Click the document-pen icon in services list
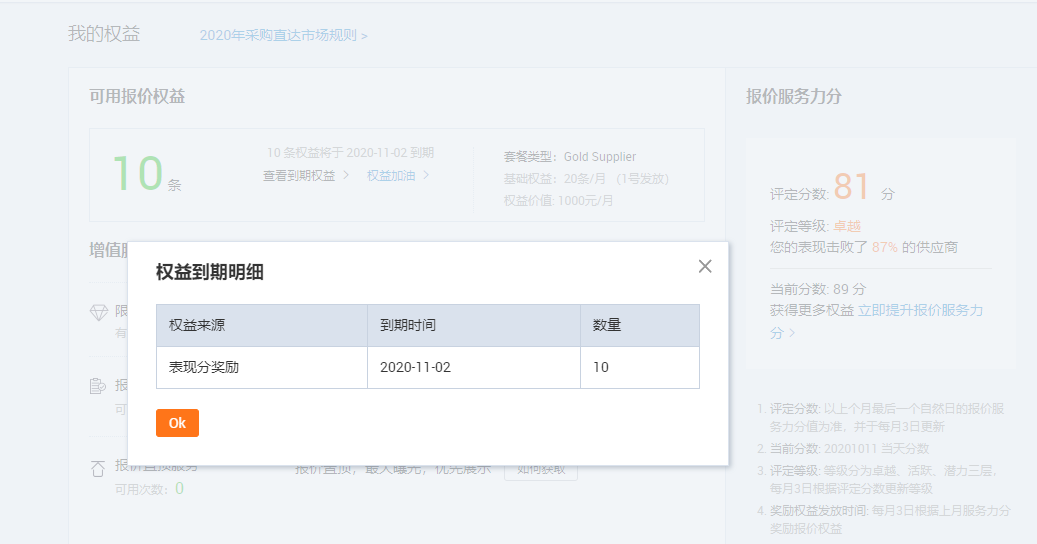The height and width of the screenshot is (544, 1037). 98,386
